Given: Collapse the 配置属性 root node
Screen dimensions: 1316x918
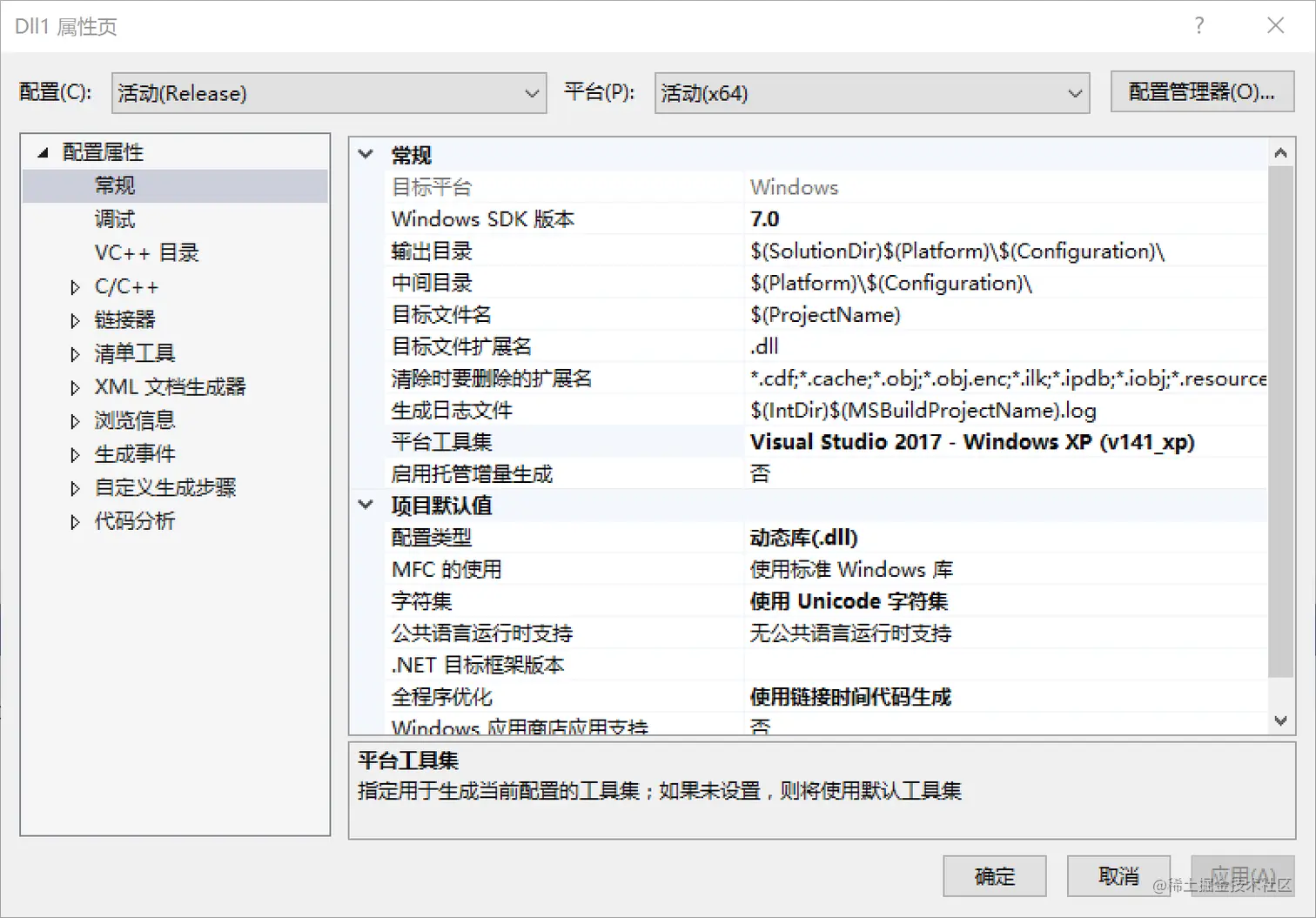Looking at the screenshot, I should click(41, 151).
